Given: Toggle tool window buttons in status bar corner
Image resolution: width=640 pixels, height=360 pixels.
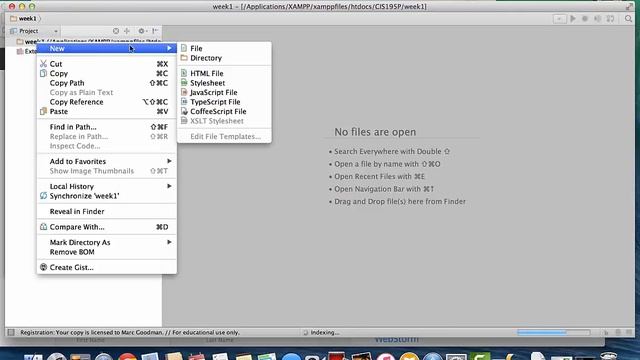Looking at the screenshot, I should pyautogui.click(x=11, y=332).
